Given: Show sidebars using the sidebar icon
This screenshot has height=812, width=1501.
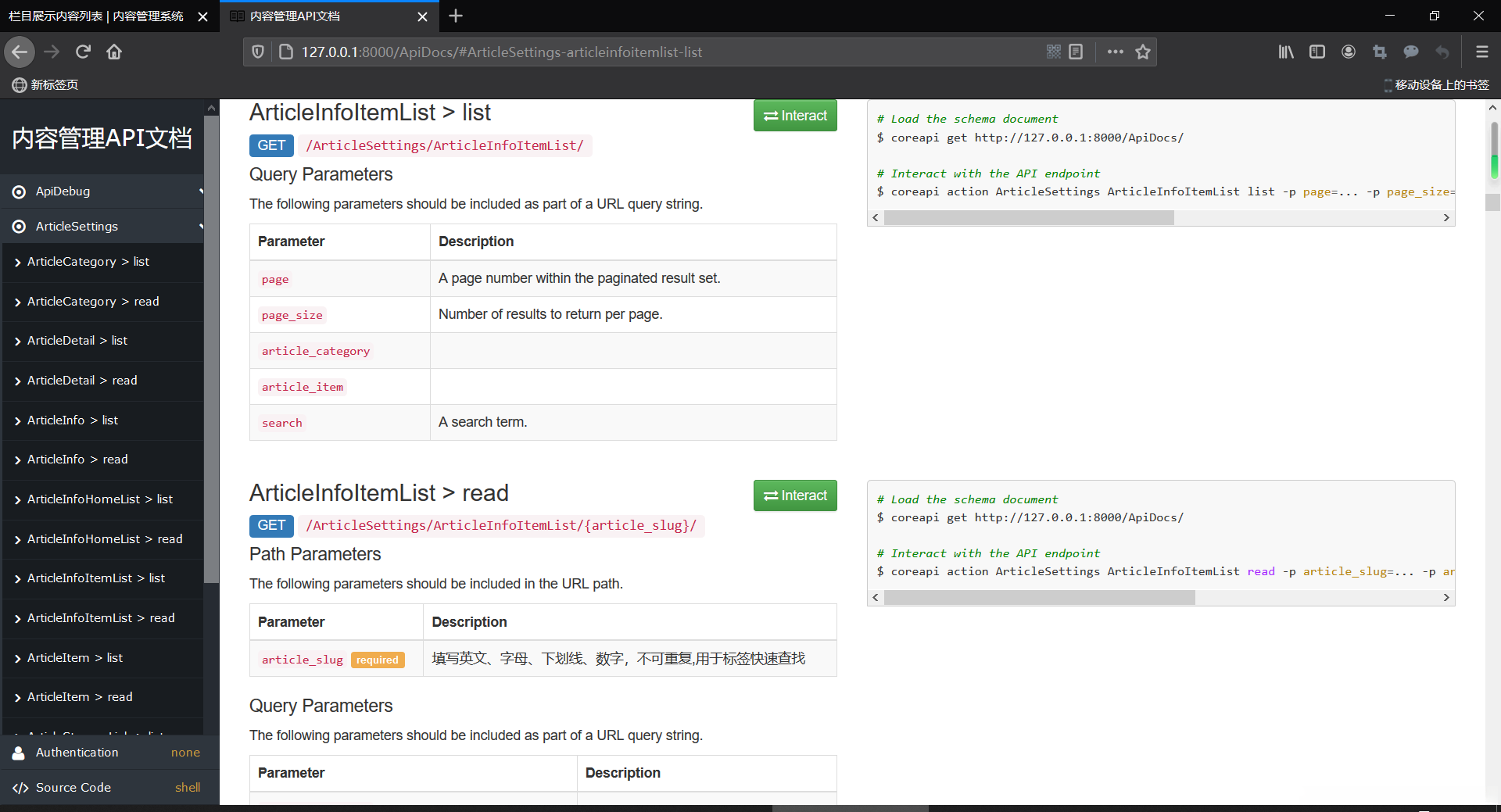Looking at the screenshot, I should [1317, 52].
